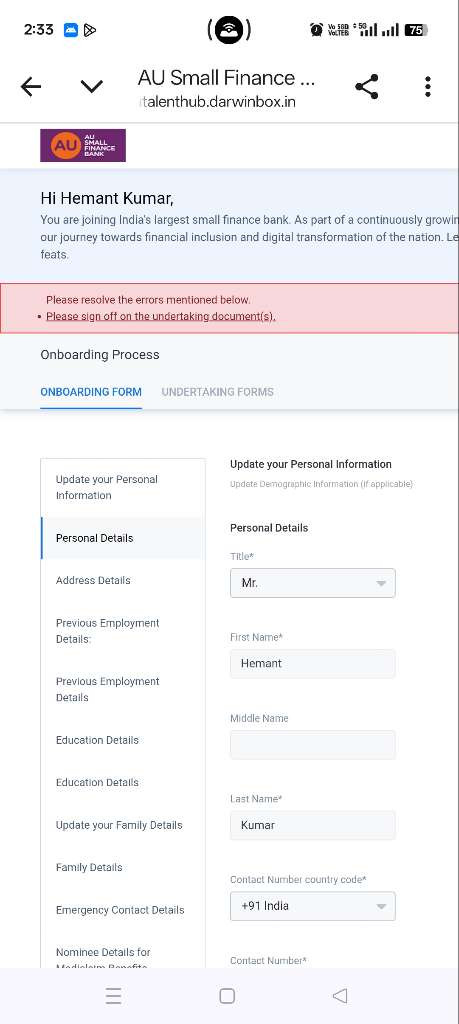Open the three-dot overflow menu
Viewport: 459px width, 1024px height.
point(428,86)
